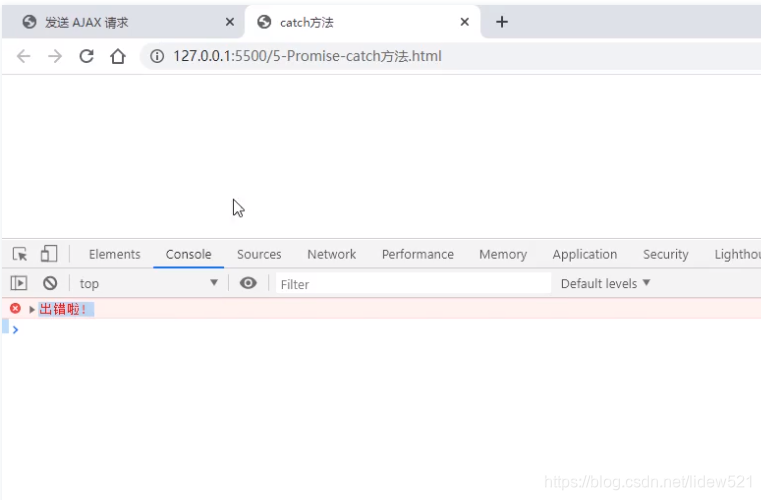761x500 pixels.
Task: Select the Console panel tab
Action: tap(188, 254)
